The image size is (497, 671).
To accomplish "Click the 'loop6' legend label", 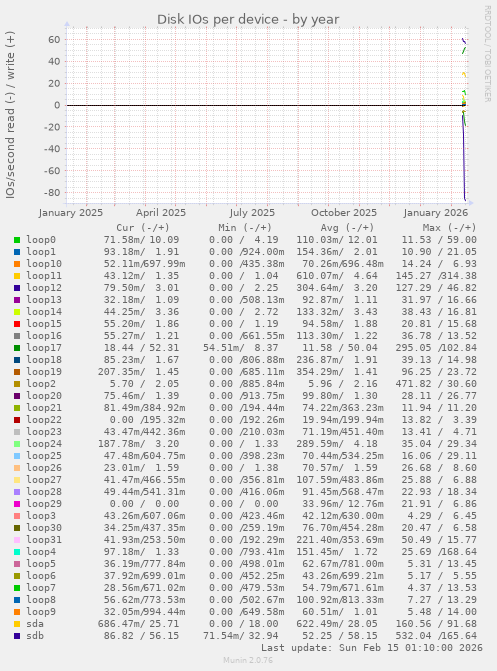I will [x=41, y=576].
